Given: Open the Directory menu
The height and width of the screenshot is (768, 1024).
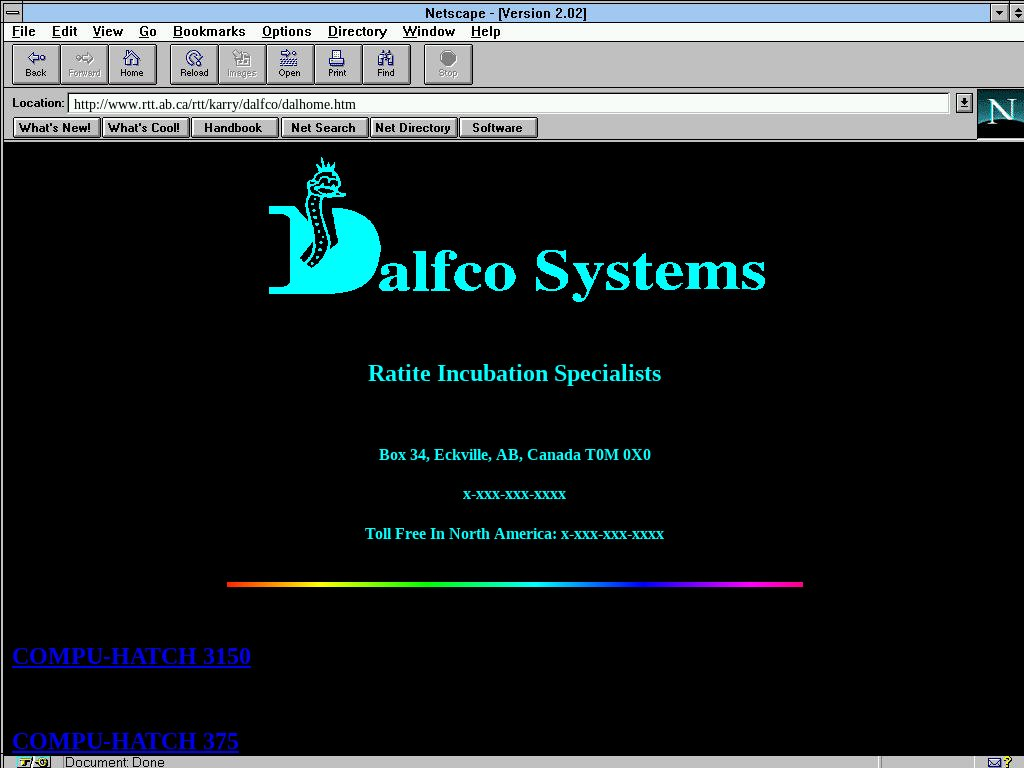Looking at the screenshot, I should (357, 32).
